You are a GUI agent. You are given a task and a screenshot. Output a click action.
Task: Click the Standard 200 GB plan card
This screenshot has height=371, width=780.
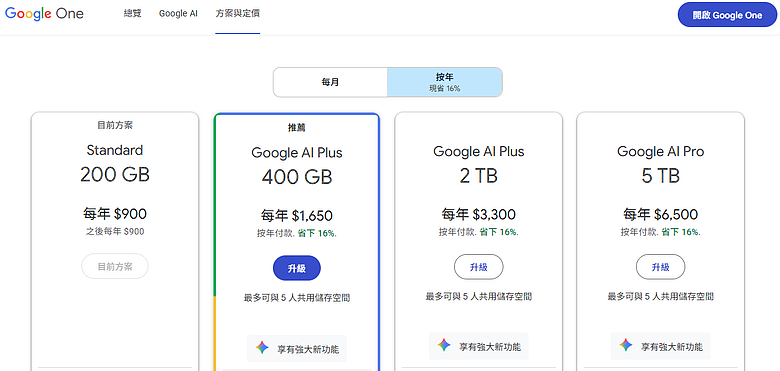(115, 241)
